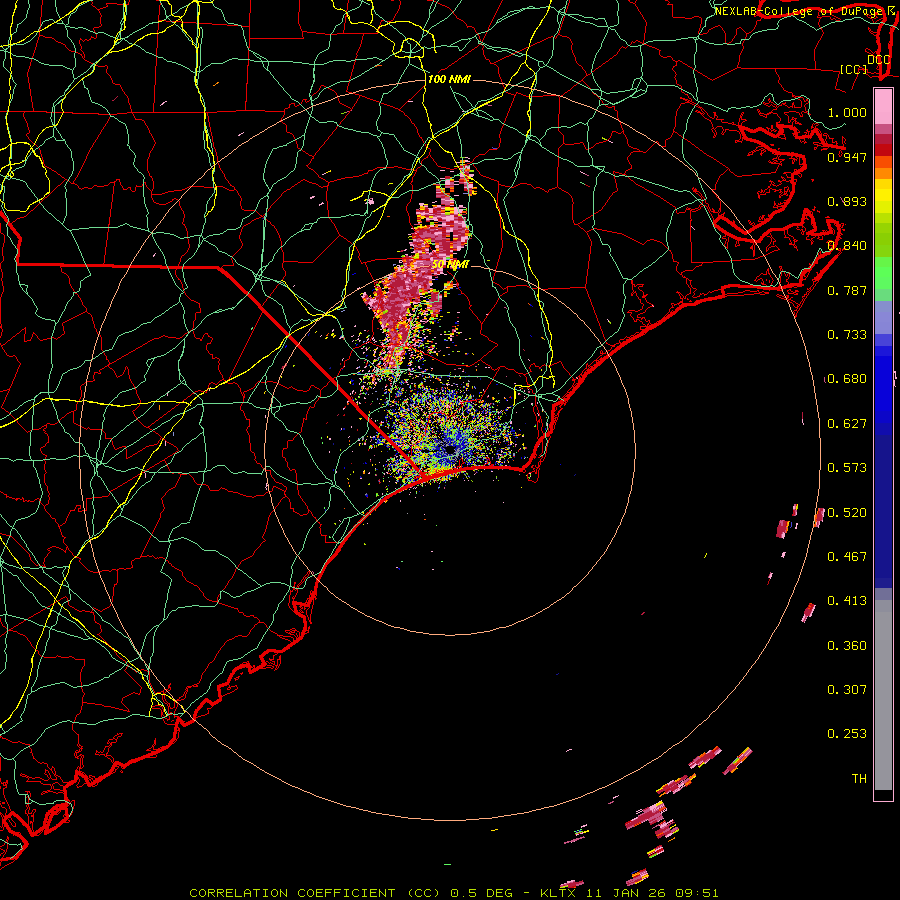Click the 0.307 color scale label
This screenshot has width=900, height=900.
847,690
